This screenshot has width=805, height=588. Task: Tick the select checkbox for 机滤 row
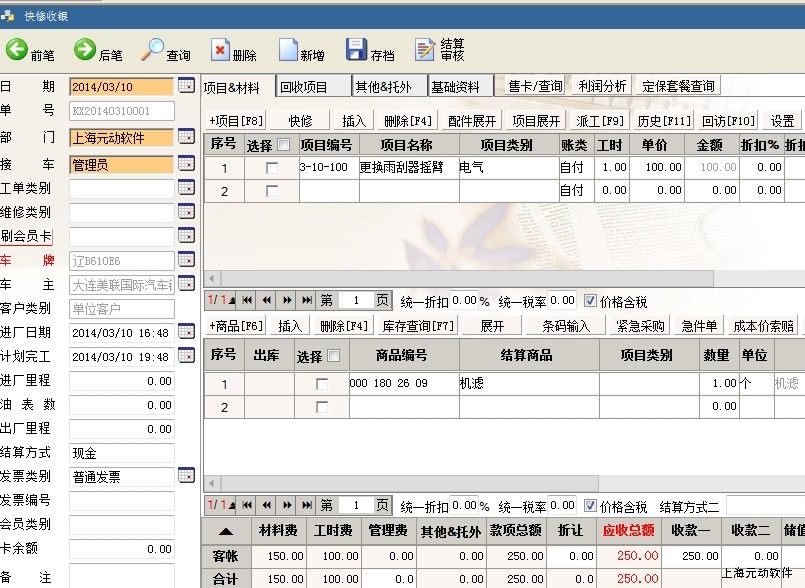(322, 384)
